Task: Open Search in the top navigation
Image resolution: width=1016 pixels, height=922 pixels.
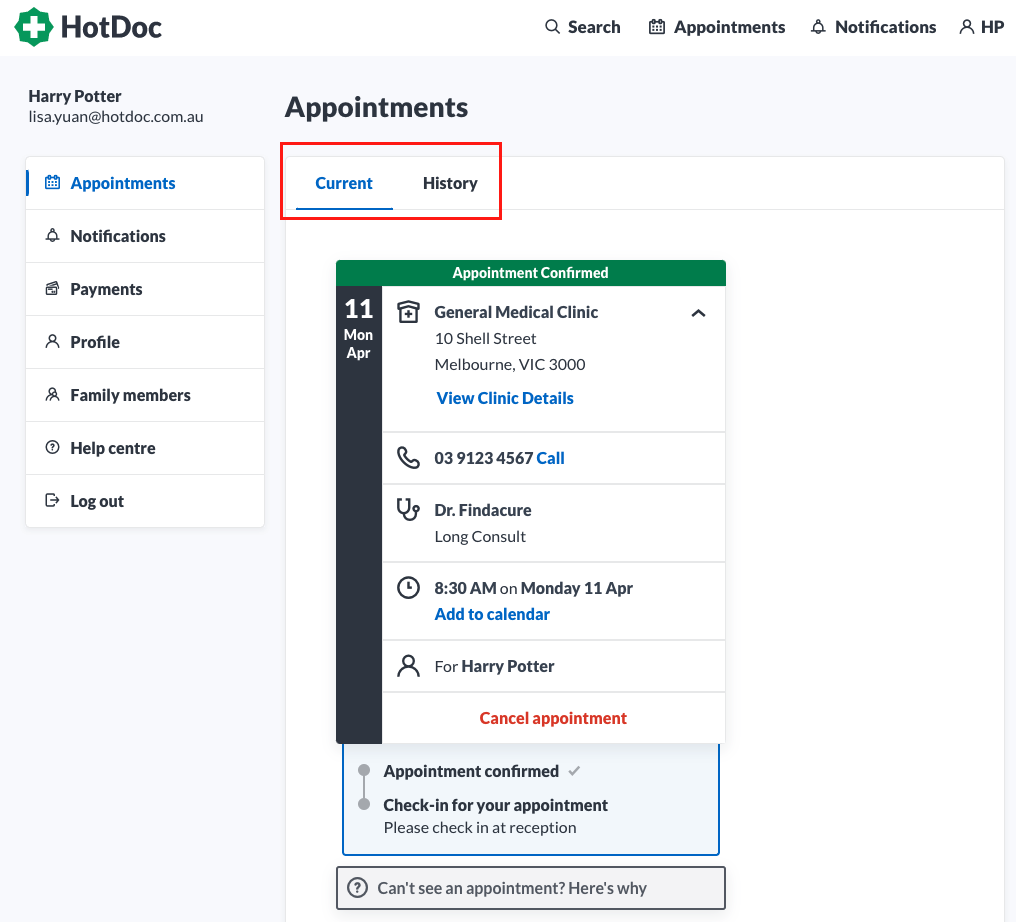Action: tap(583, 27)
